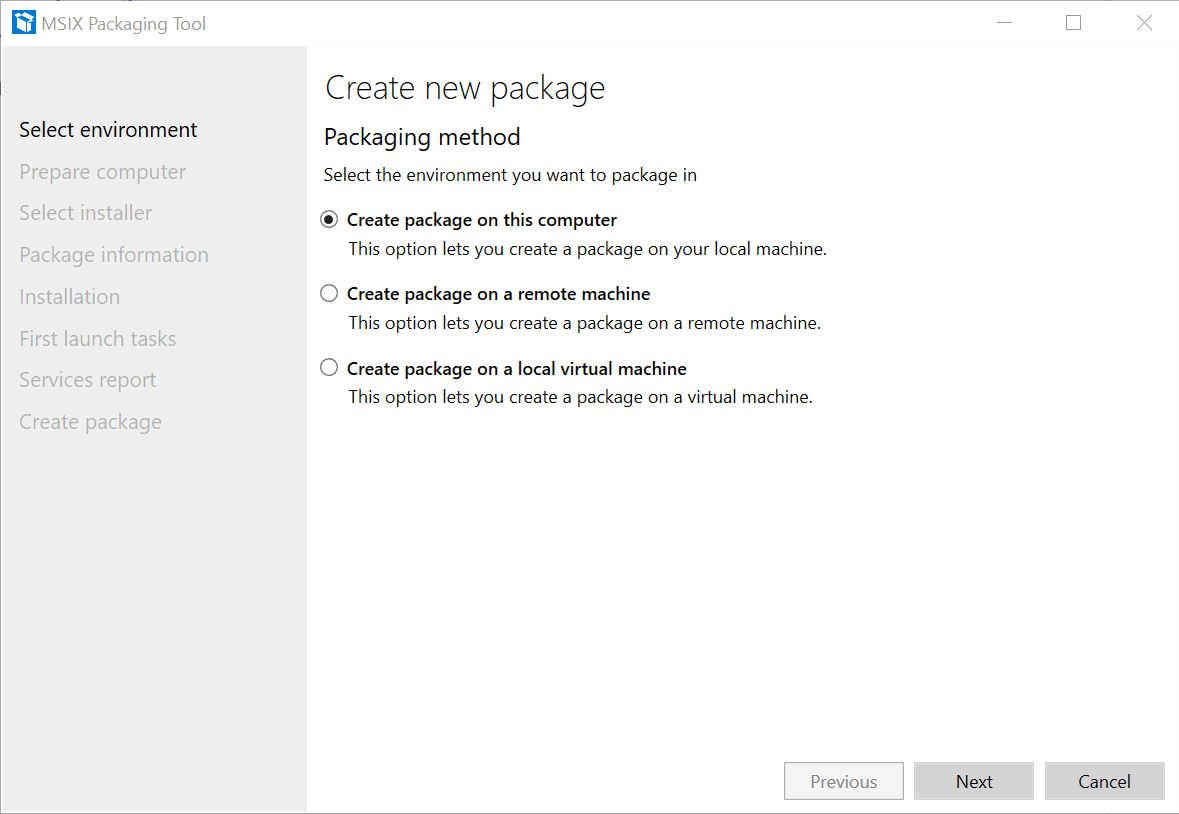Minimize the MSIX Packaging Tool window
Viewport: 1179px width, 814px height.
(1004, 22)
